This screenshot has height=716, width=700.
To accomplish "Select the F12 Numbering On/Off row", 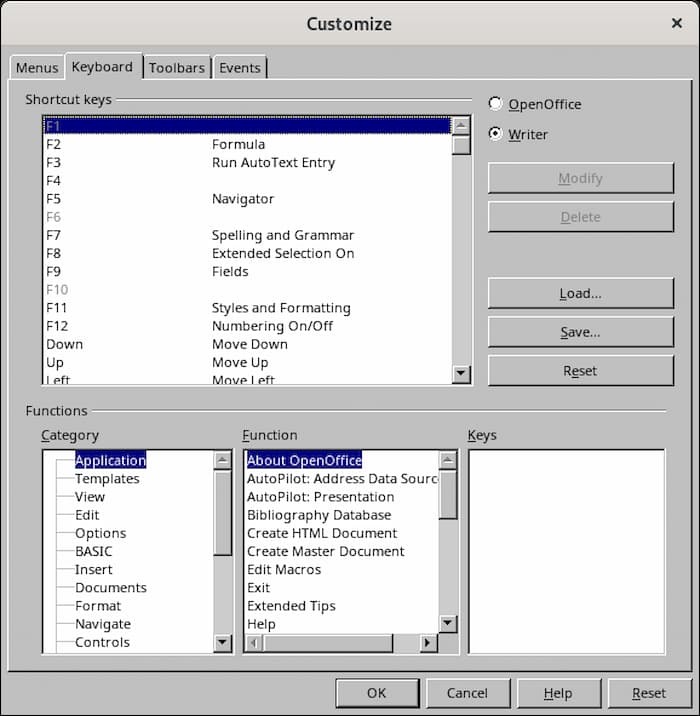I will click(x=247, y=326).
